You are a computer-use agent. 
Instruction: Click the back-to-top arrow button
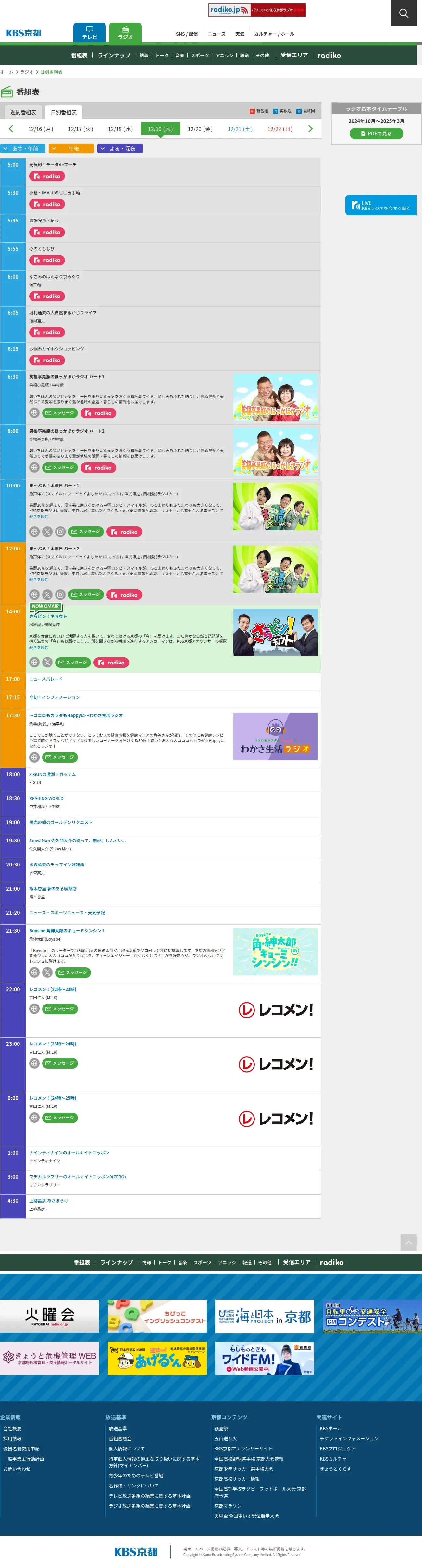(x=409, y=1242)
